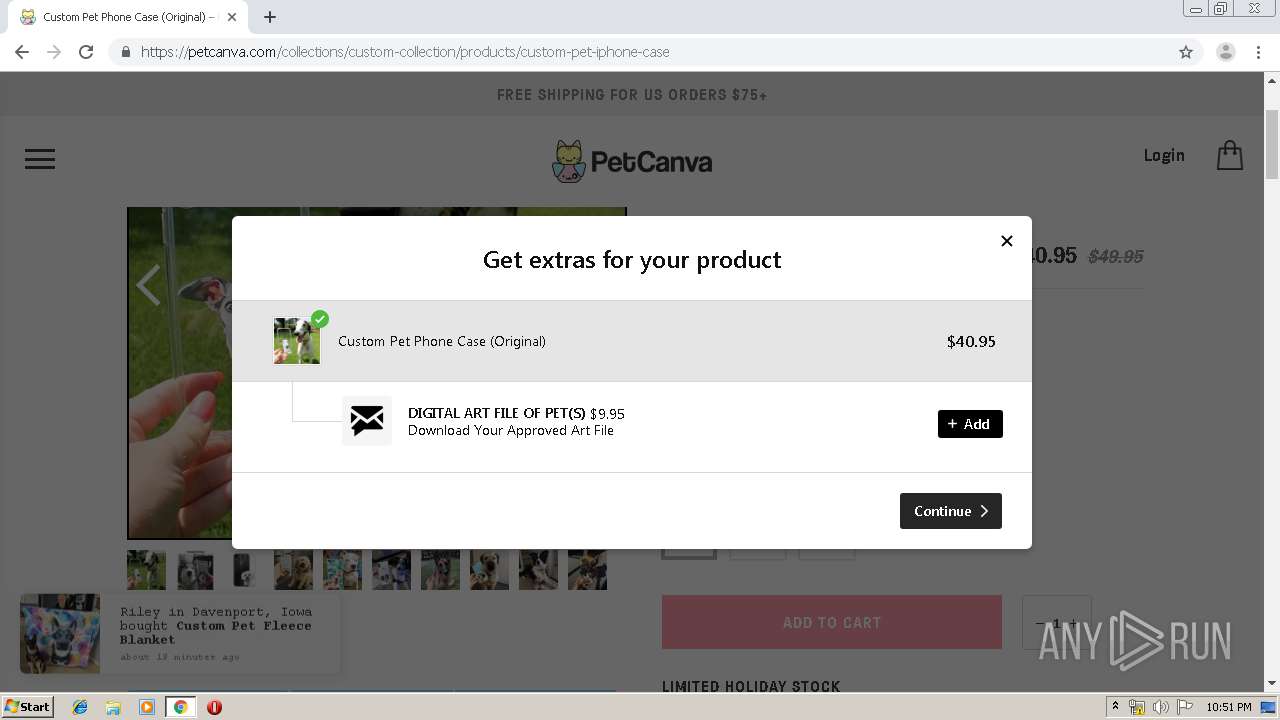The width and height of the screenshot is (1280, 720).
Task: Click the Login link
Action: (1163, 155)
